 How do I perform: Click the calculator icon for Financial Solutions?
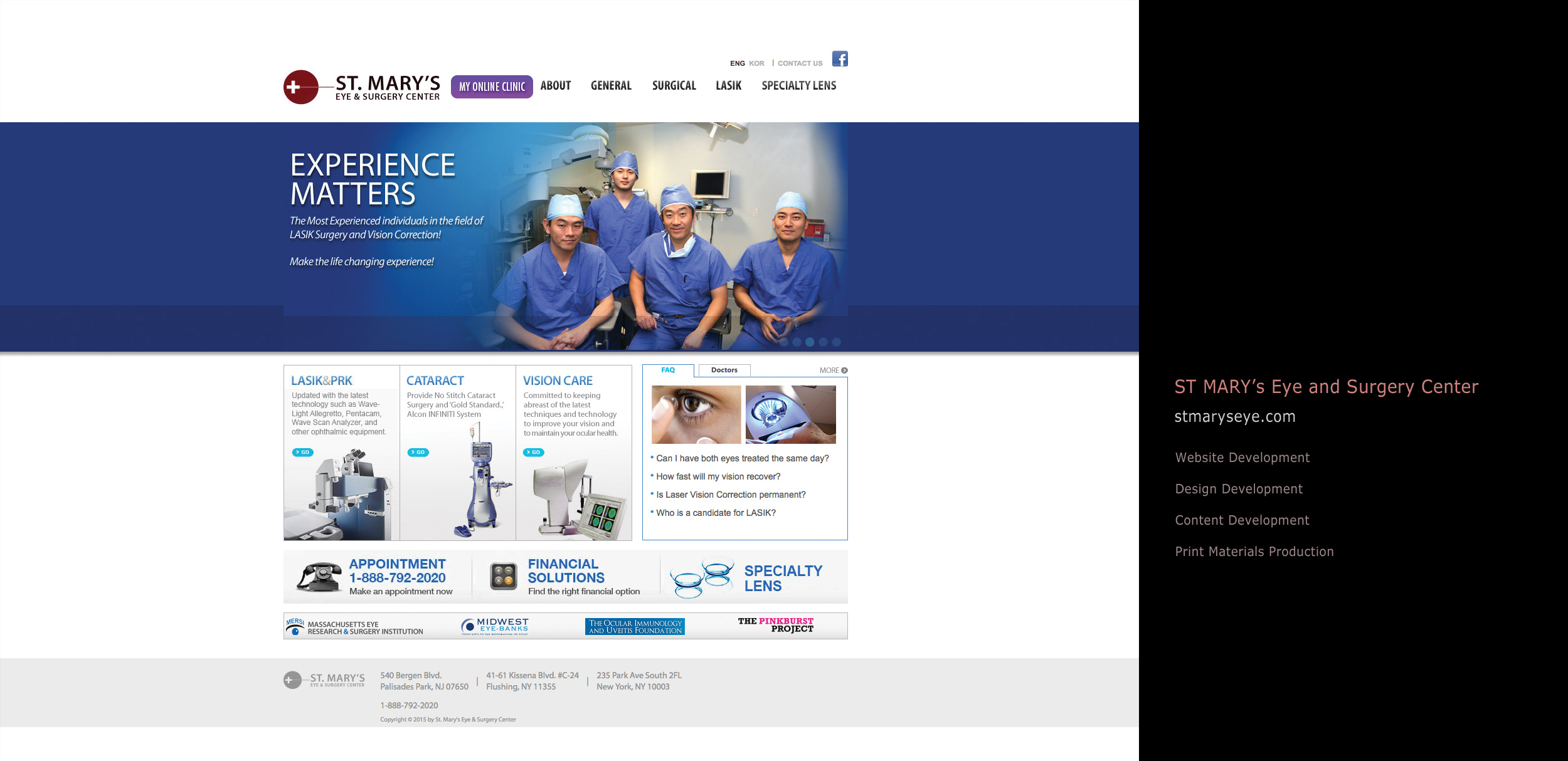[503, 576]
